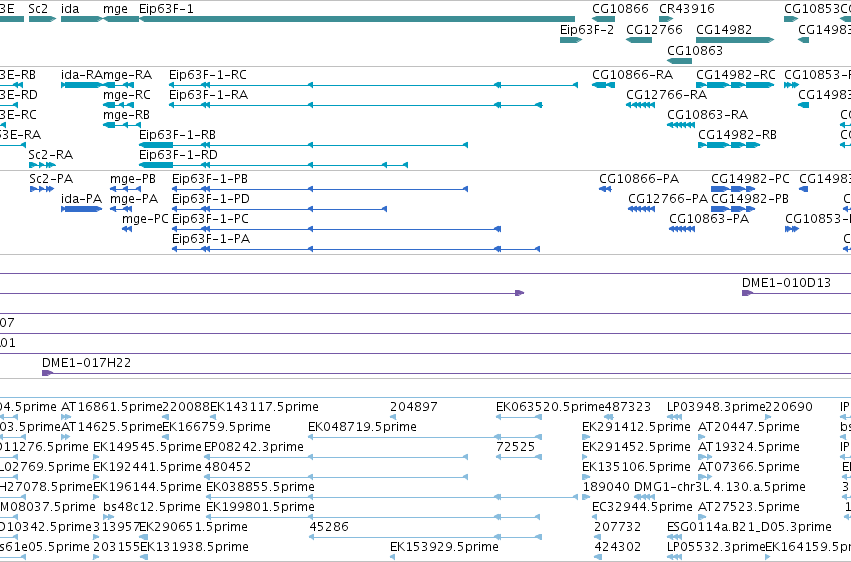
Task: Open the Eip63F-1-PB protein label
Action: pyautogui.click(x=209, y=179)
